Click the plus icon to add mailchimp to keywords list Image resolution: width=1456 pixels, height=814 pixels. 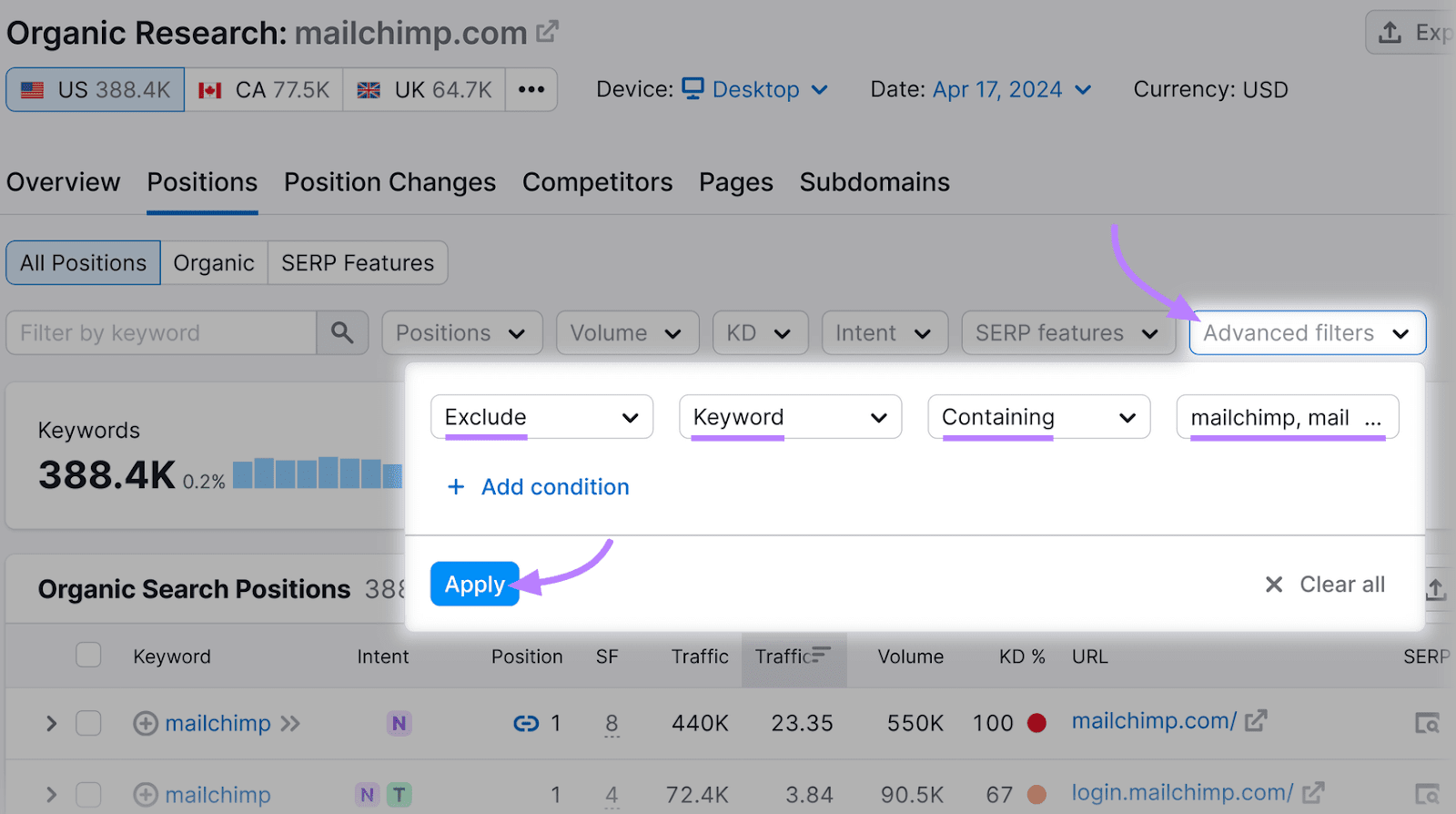145,723
